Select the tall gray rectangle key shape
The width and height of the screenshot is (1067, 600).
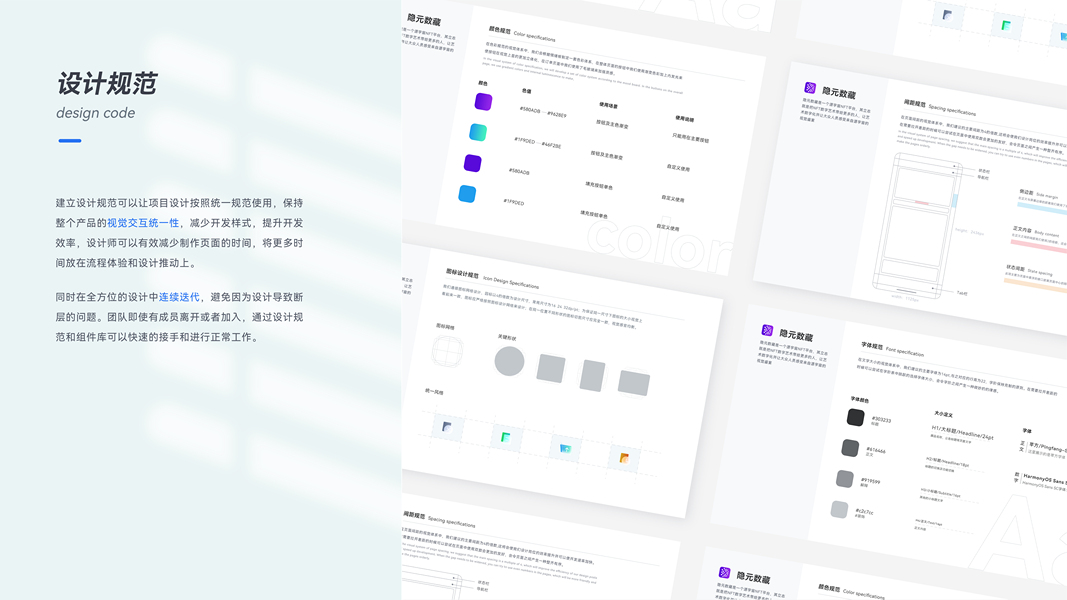[x=592, y=376]
